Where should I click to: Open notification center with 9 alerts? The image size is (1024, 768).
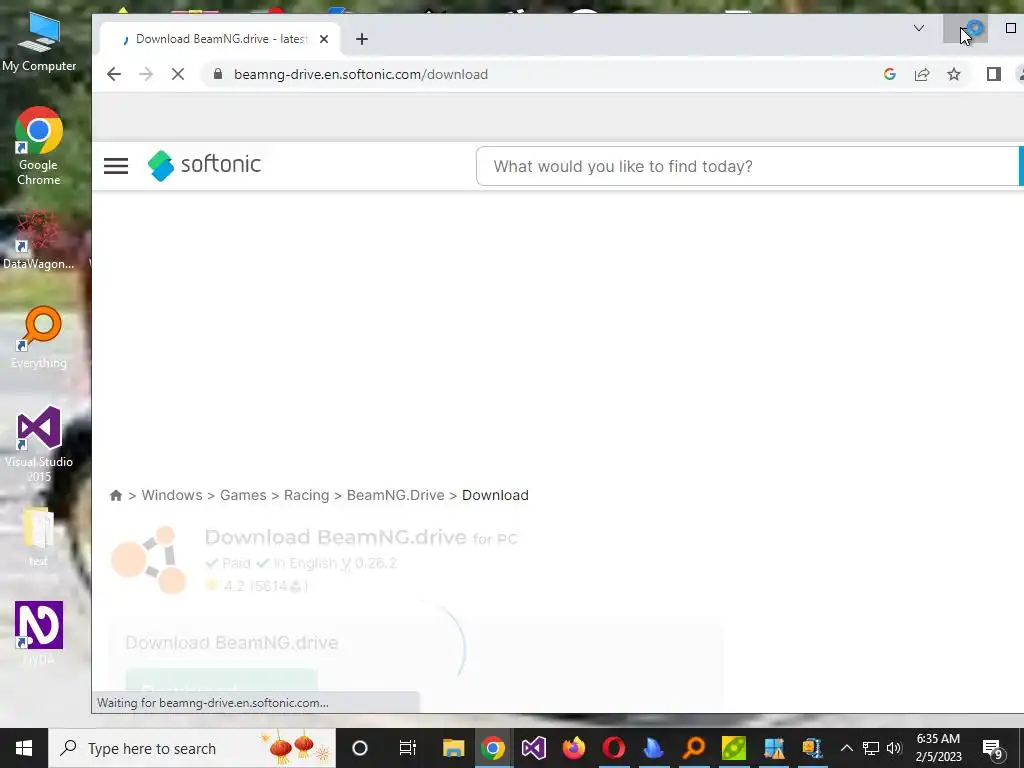coord(993,749)
